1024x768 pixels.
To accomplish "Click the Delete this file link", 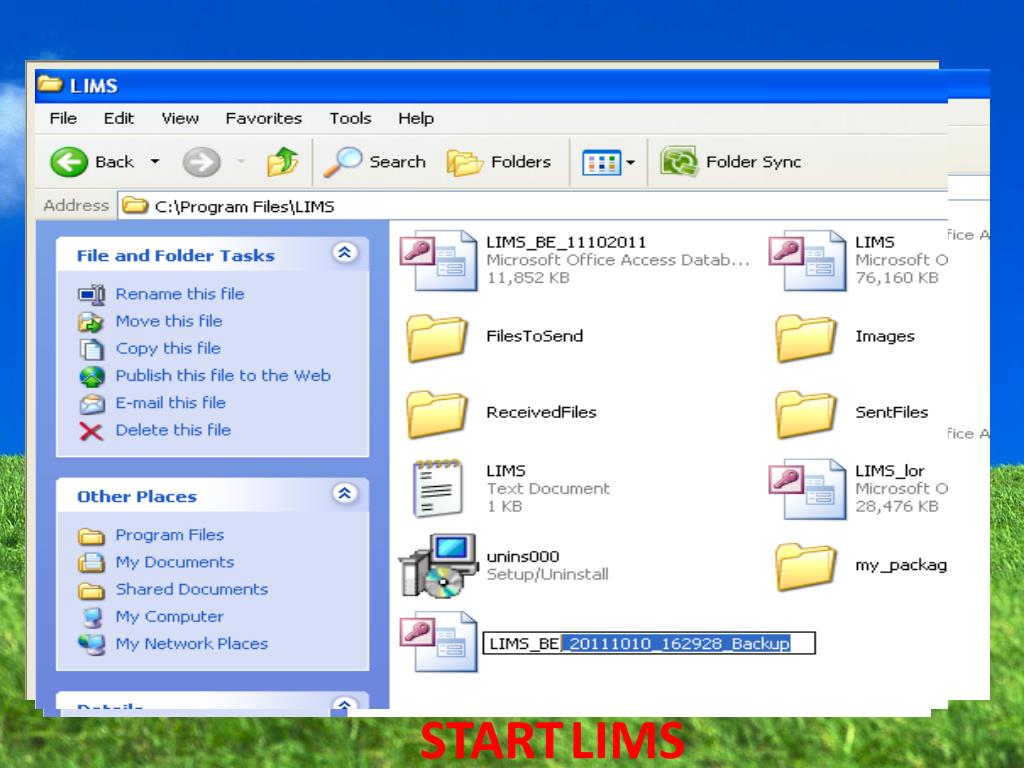I will (174, 430).
